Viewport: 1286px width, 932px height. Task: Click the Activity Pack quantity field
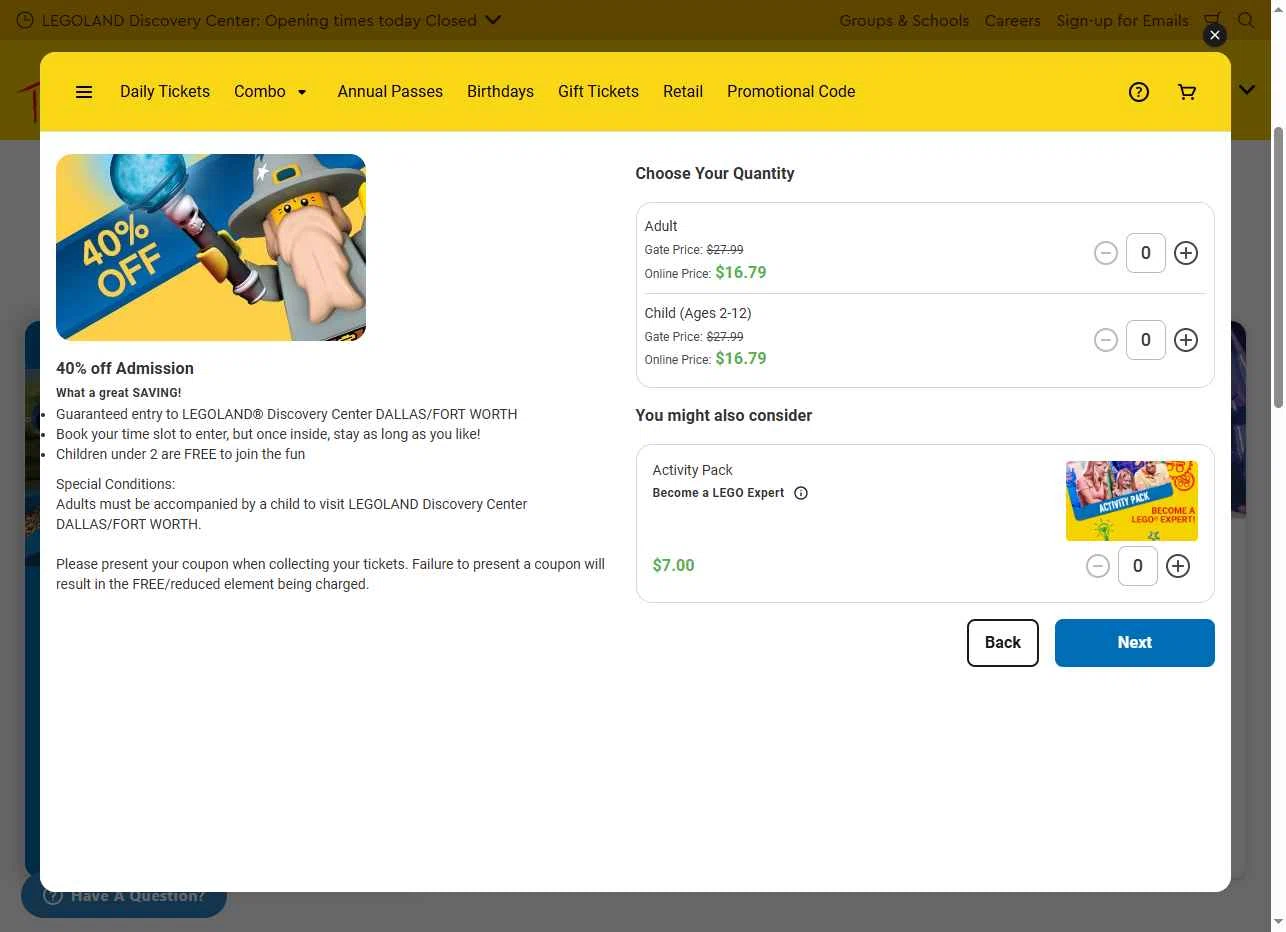(1138, 566)
